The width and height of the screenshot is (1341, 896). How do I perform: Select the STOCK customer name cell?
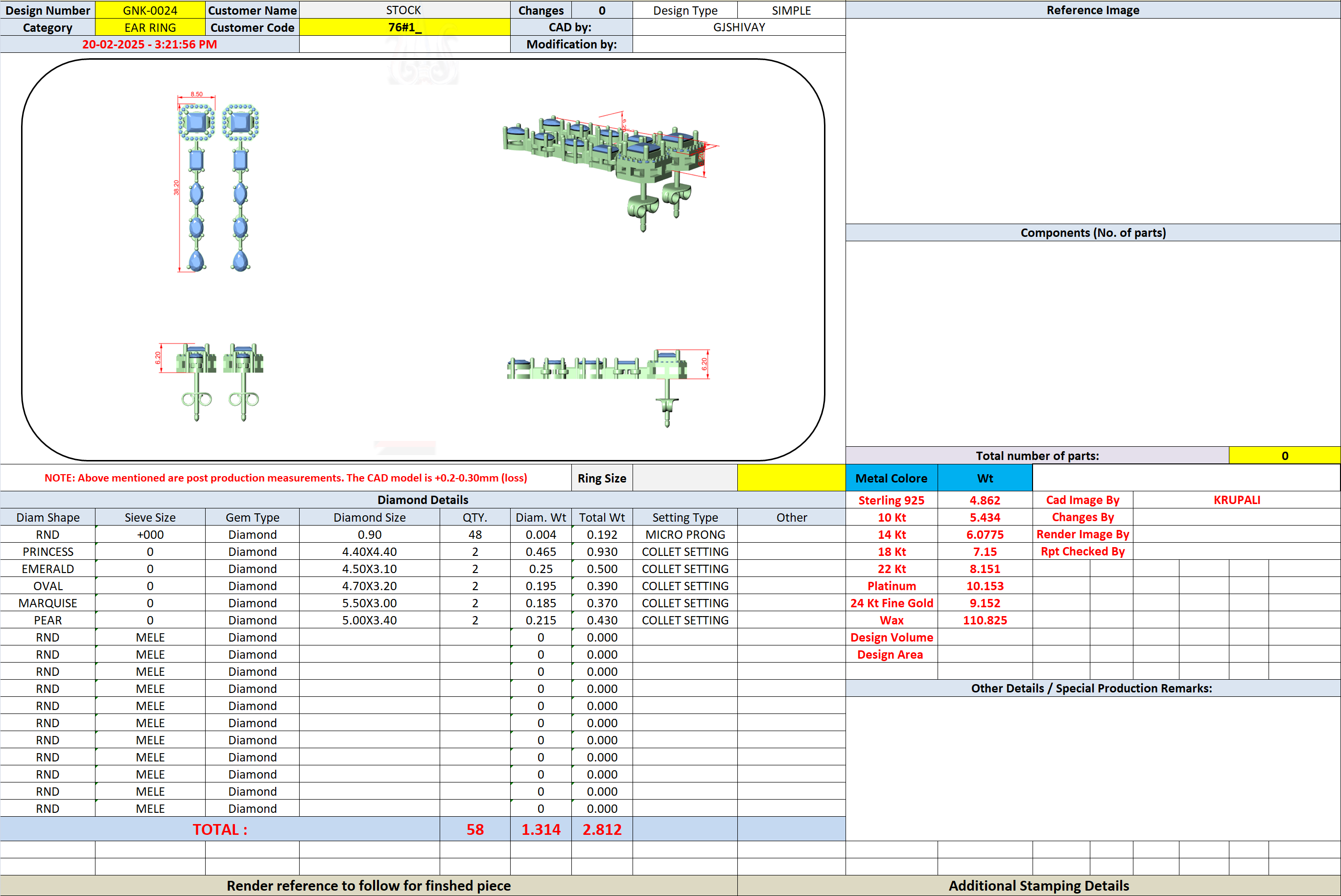[x=404, y=10]
